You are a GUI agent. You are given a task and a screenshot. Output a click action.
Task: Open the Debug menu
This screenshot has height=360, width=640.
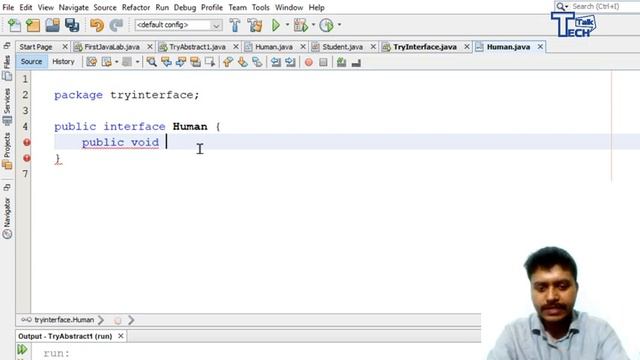coord(185,7)
